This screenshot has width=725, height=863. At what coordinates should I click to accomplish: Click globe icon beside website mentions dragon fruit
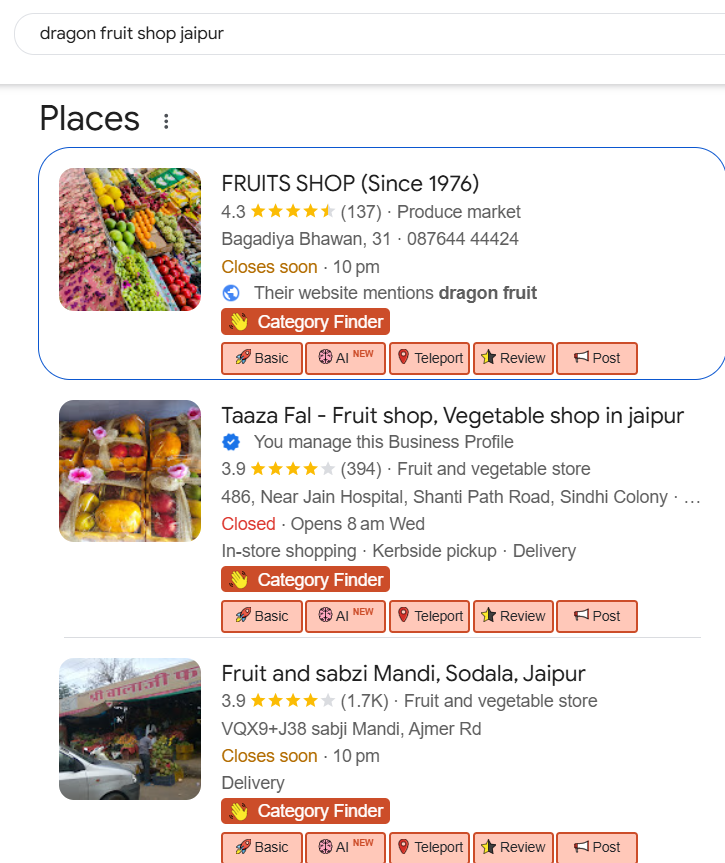point(231,293)
